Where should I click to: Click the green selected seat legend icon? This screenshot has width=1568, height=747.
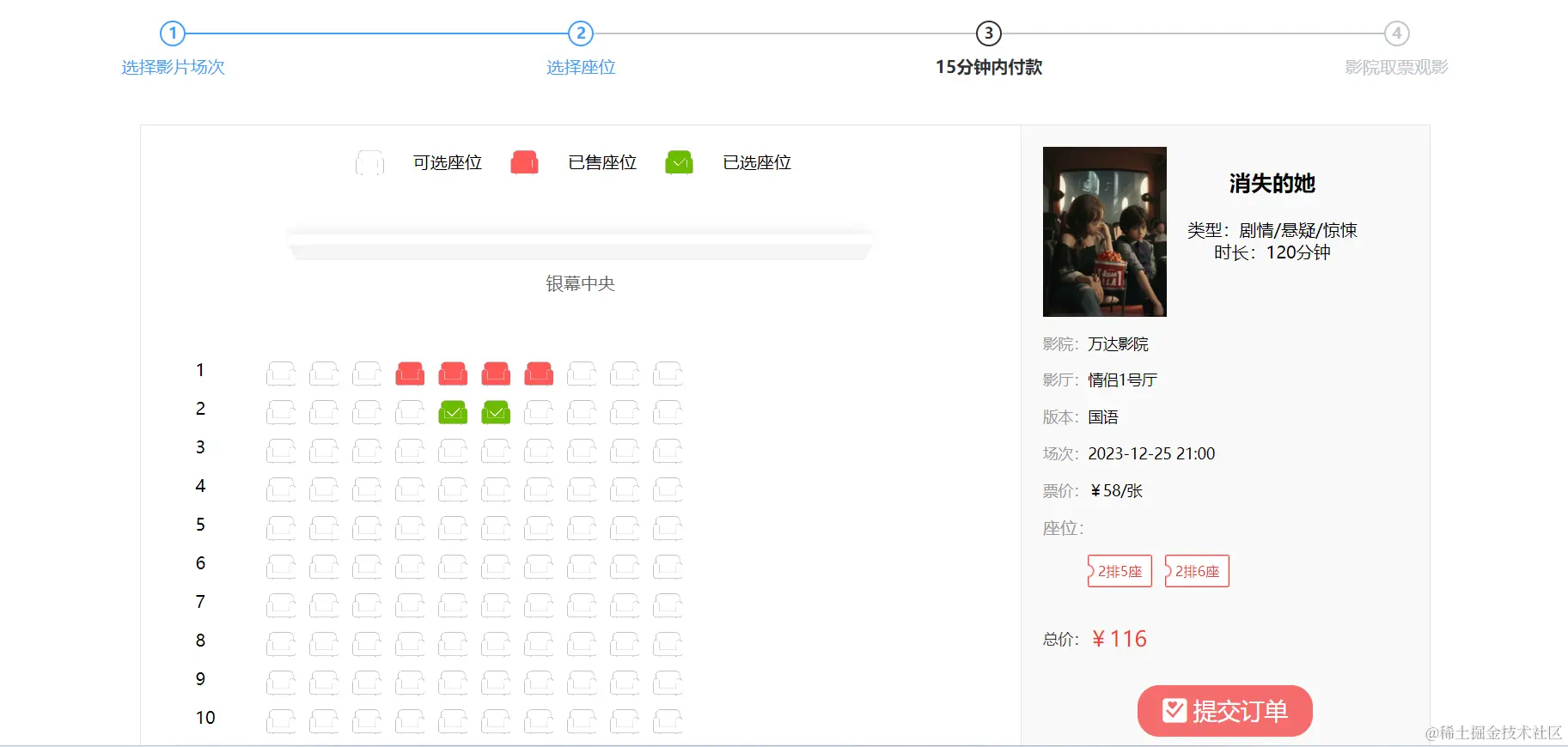click(679, 162)
